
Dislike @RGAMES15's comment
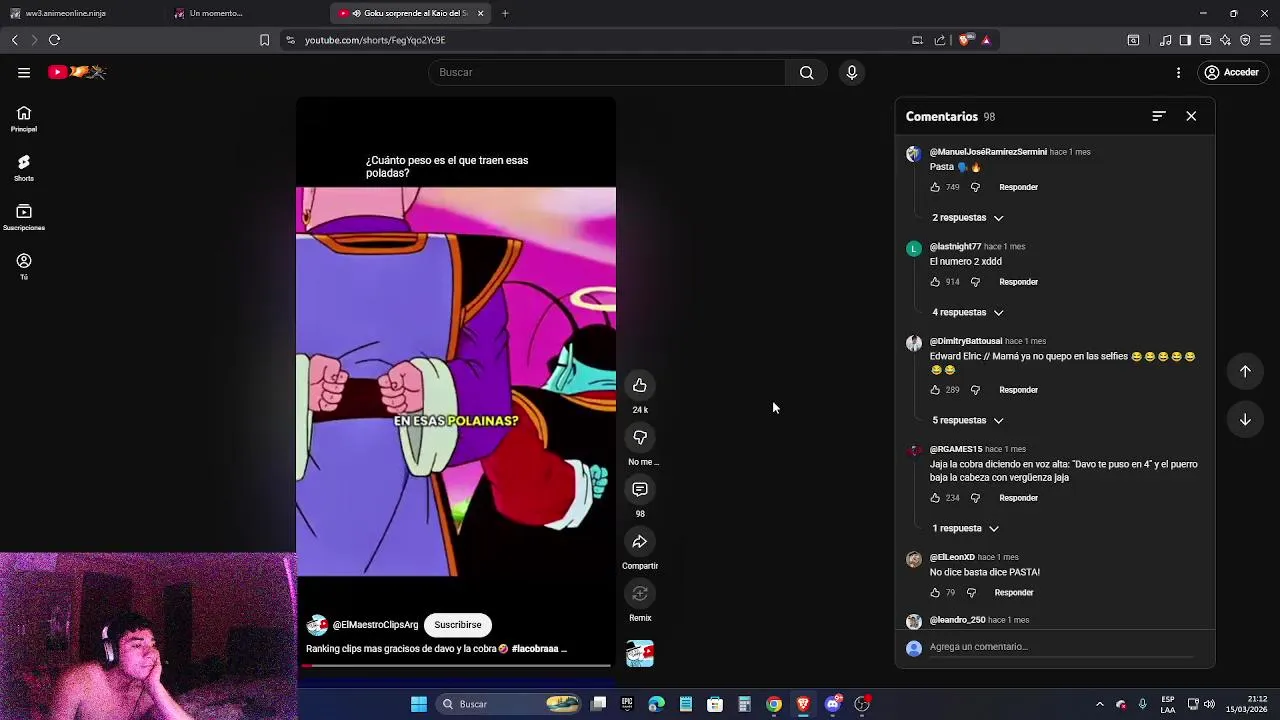(x=975, y=499)
